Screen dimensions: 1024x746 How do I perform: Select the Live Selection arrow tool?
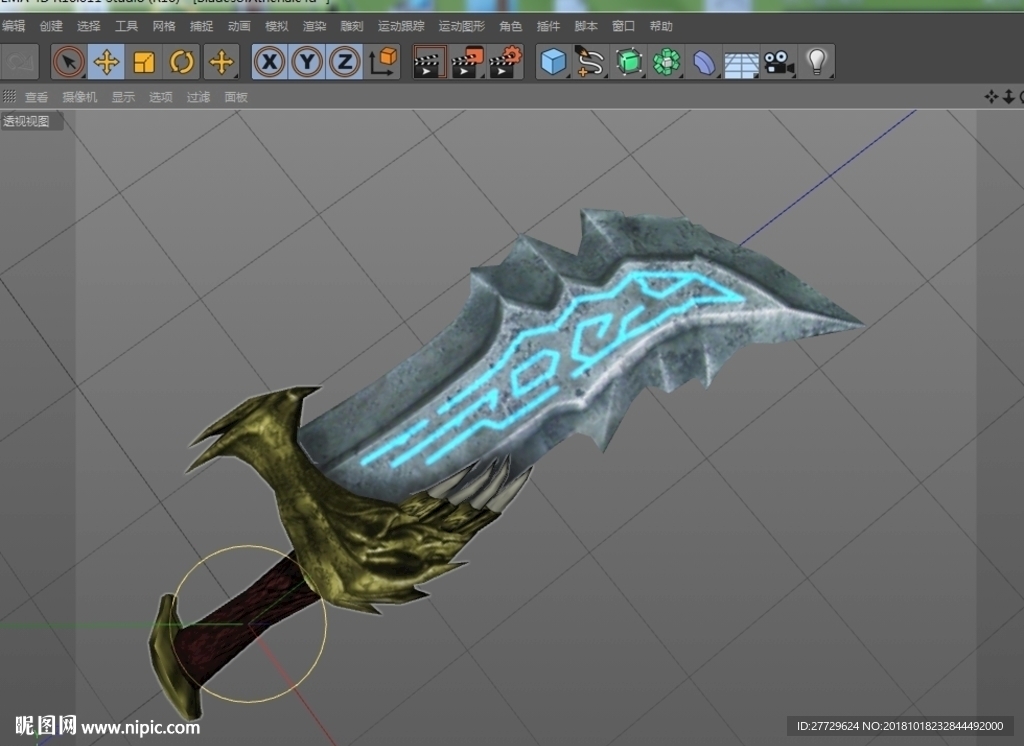pyautogui.click(x=69, y=63)
